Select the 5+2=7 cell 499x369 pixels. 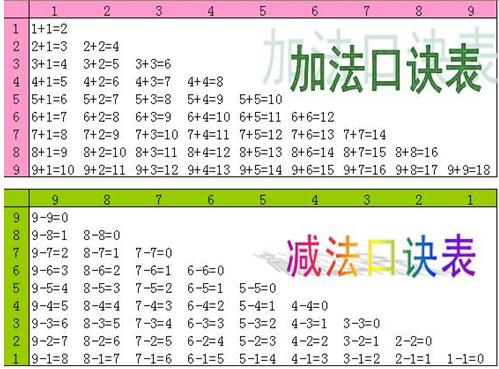coord(101,99)
